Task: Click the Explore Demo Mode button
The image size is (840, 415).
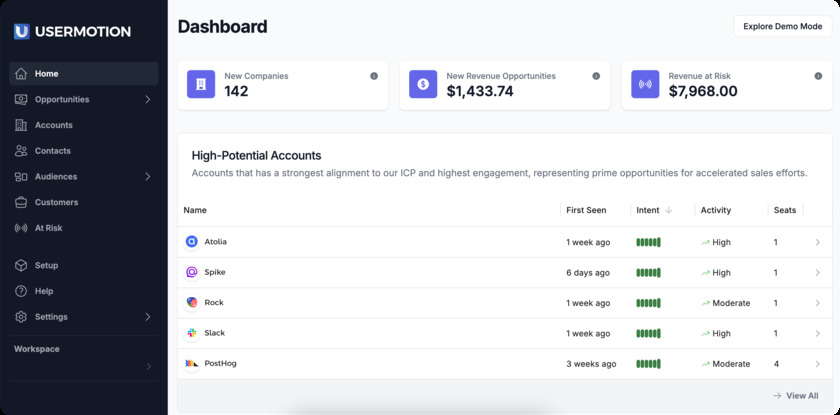Action: point(782,26)
